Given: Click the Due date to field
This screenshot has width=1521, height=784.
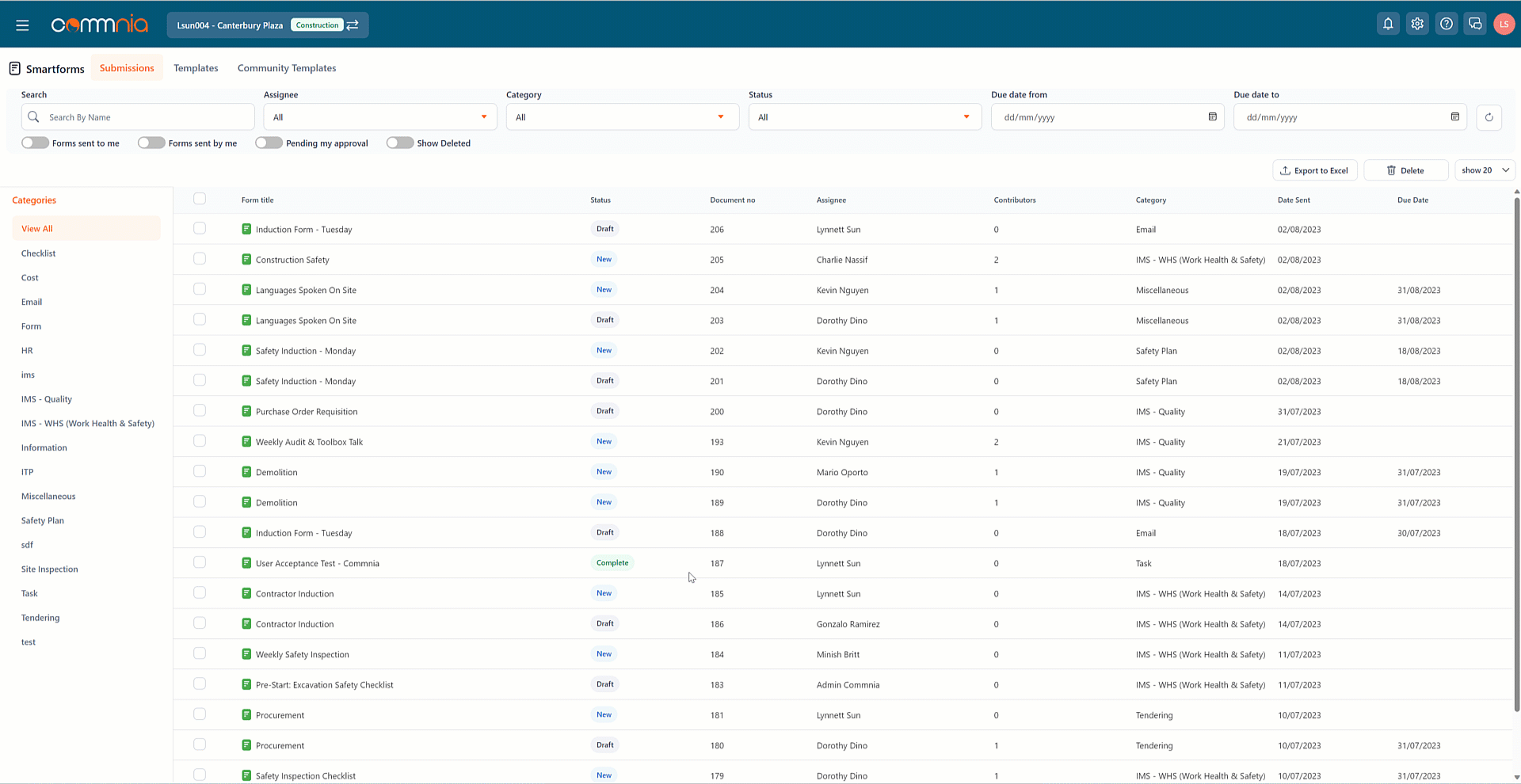Looking at the screenshot, I should (1350, 117).
